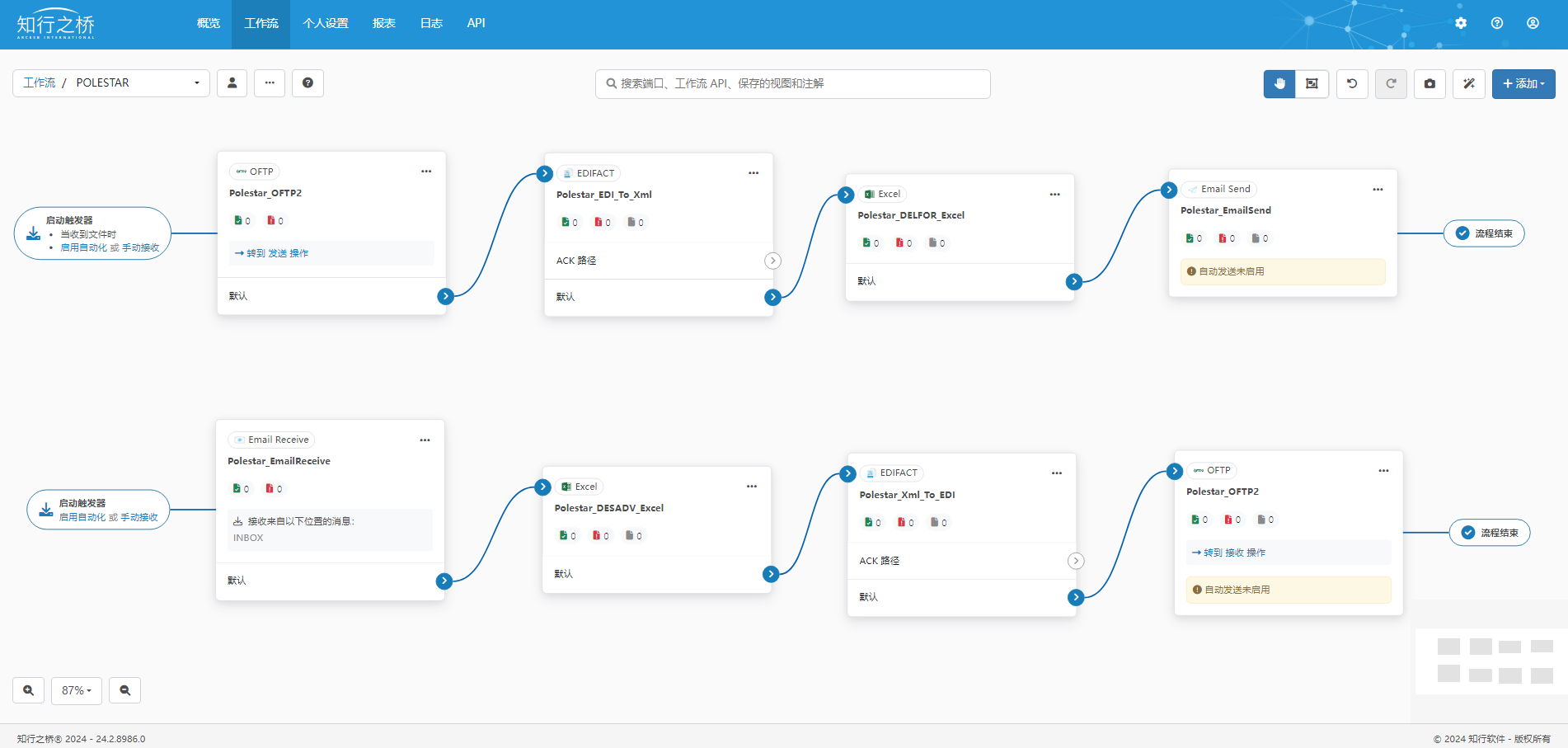This screenshot has width=1568, height=748.
Task: Open the user account icon
Action: click(1533, 23)
